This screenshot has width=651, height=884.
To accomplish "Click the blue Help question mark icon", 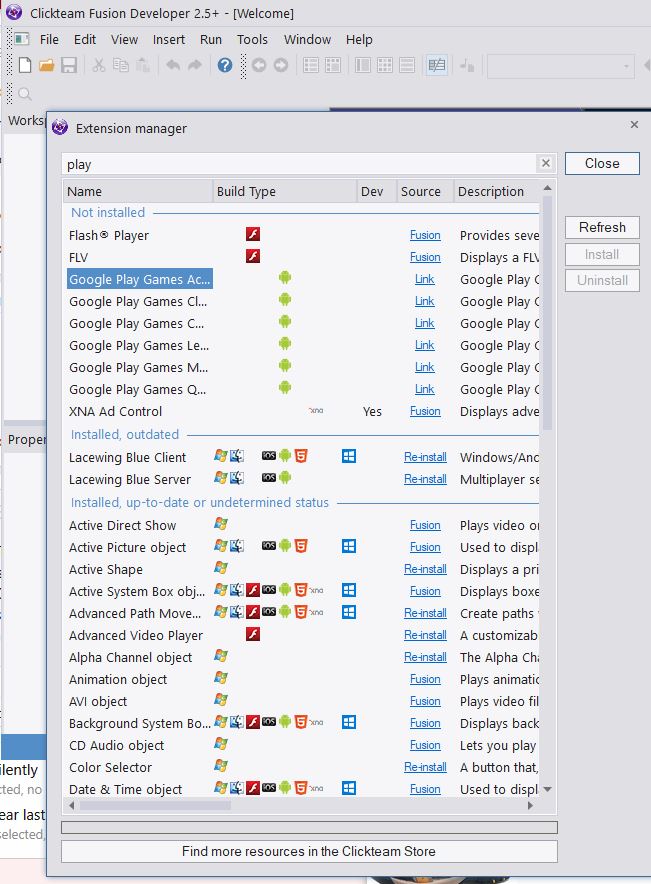I will point(225,65).
